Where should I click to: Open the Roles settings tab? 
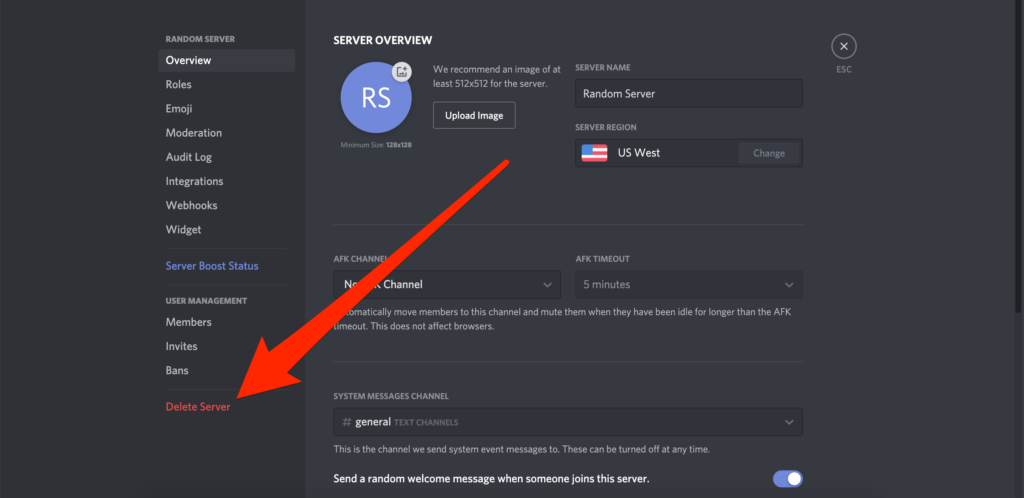point(179,85)
